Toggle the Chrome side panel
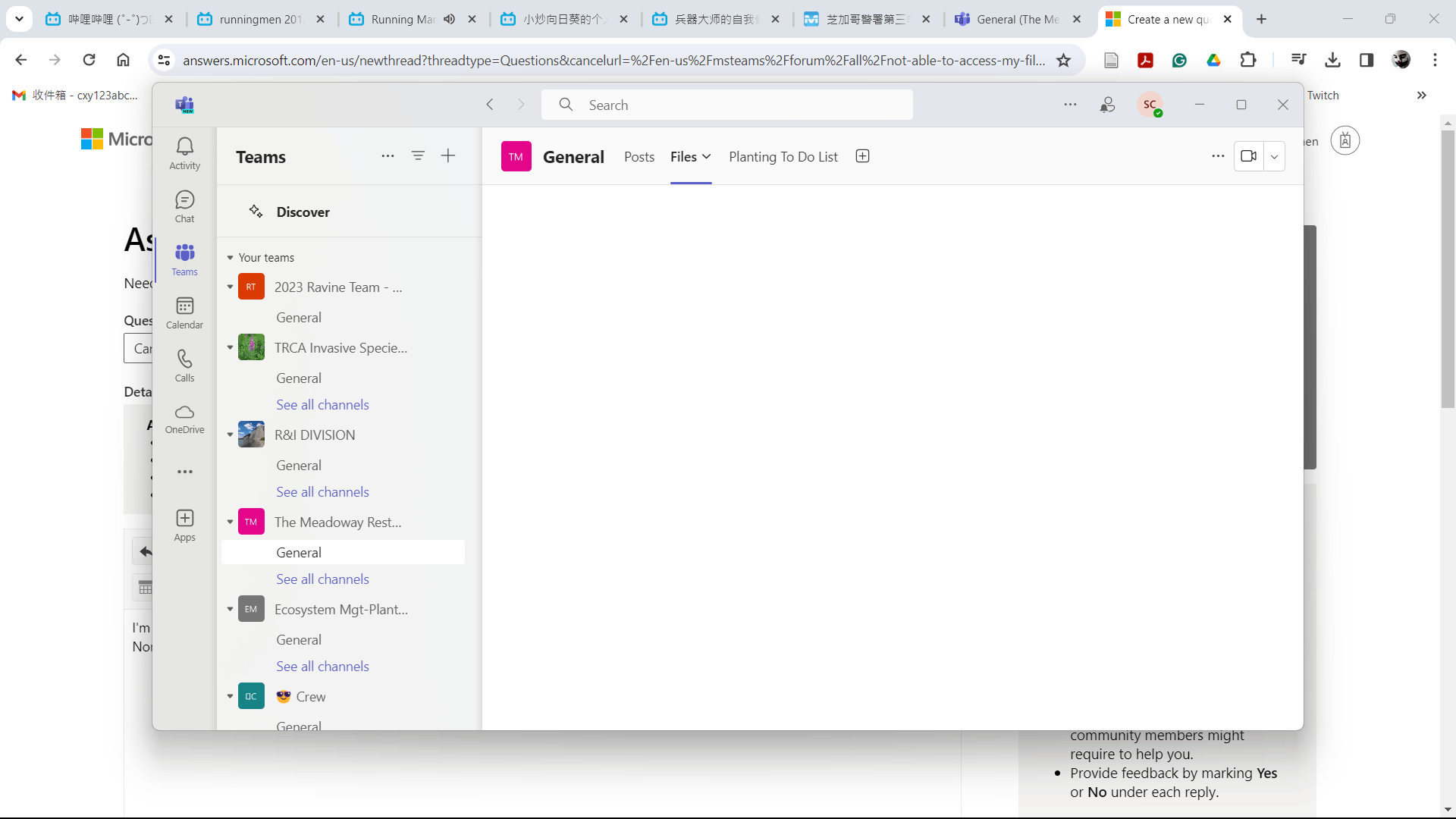 pos(1366,60)
